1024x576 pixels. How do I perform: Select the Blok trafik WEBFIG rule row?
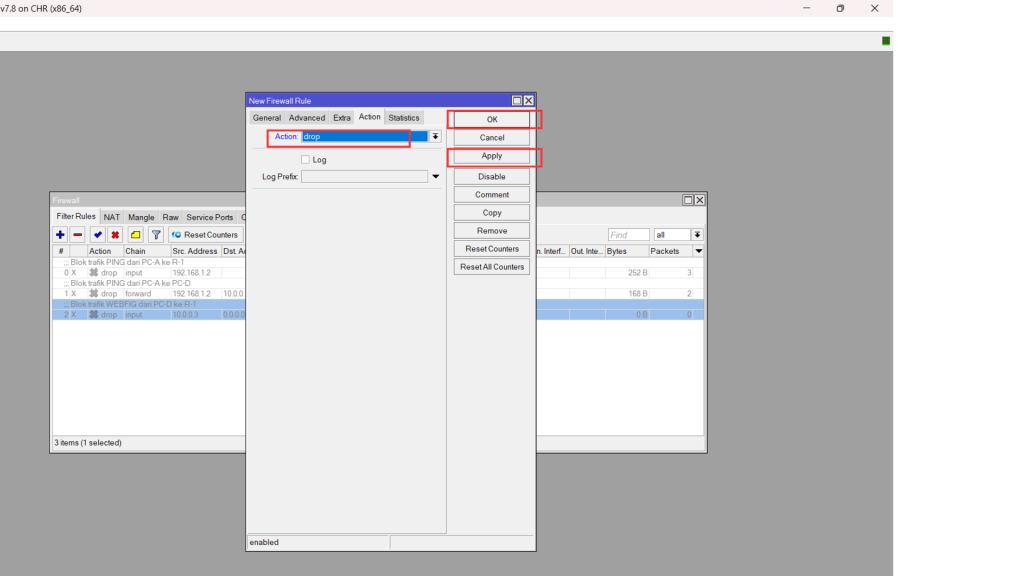coord(150,314)
